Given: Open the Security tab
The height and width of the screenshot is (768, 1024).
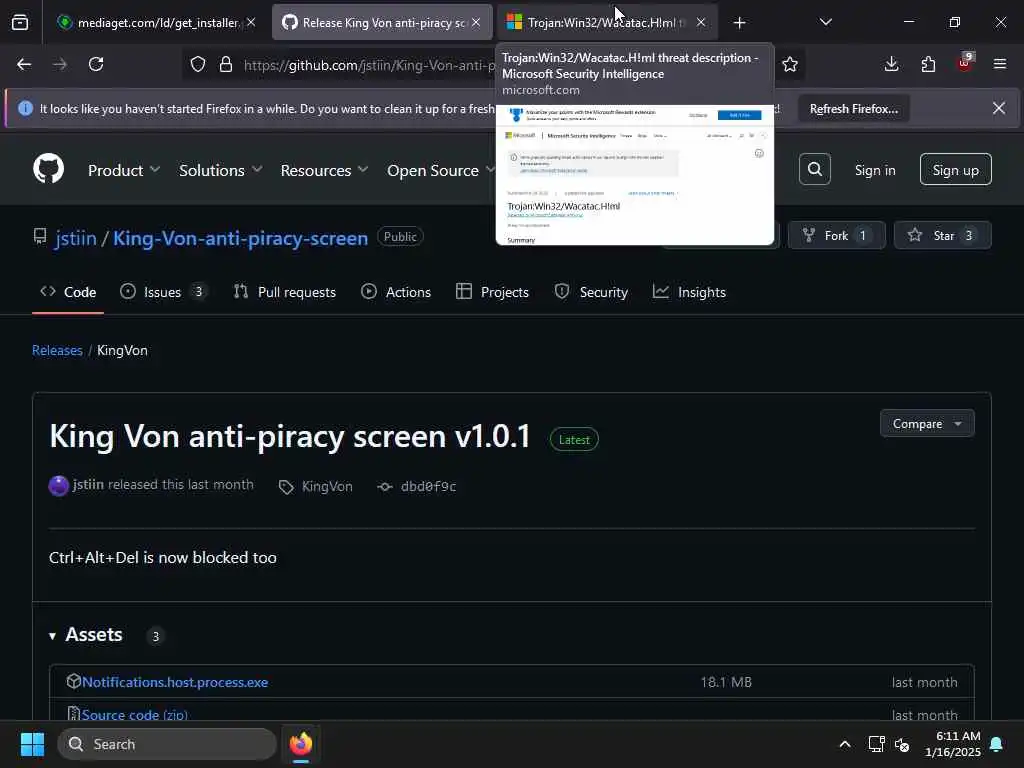Looking at the screenshot, I should coord(591,292).
